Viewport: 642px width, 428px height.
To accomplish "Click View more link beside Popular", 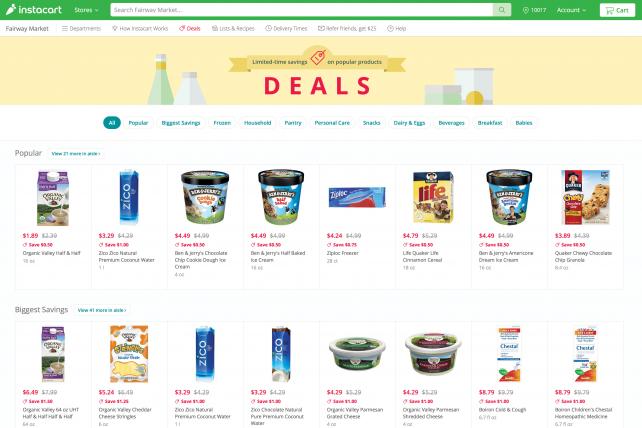I will tap(76, 154).
